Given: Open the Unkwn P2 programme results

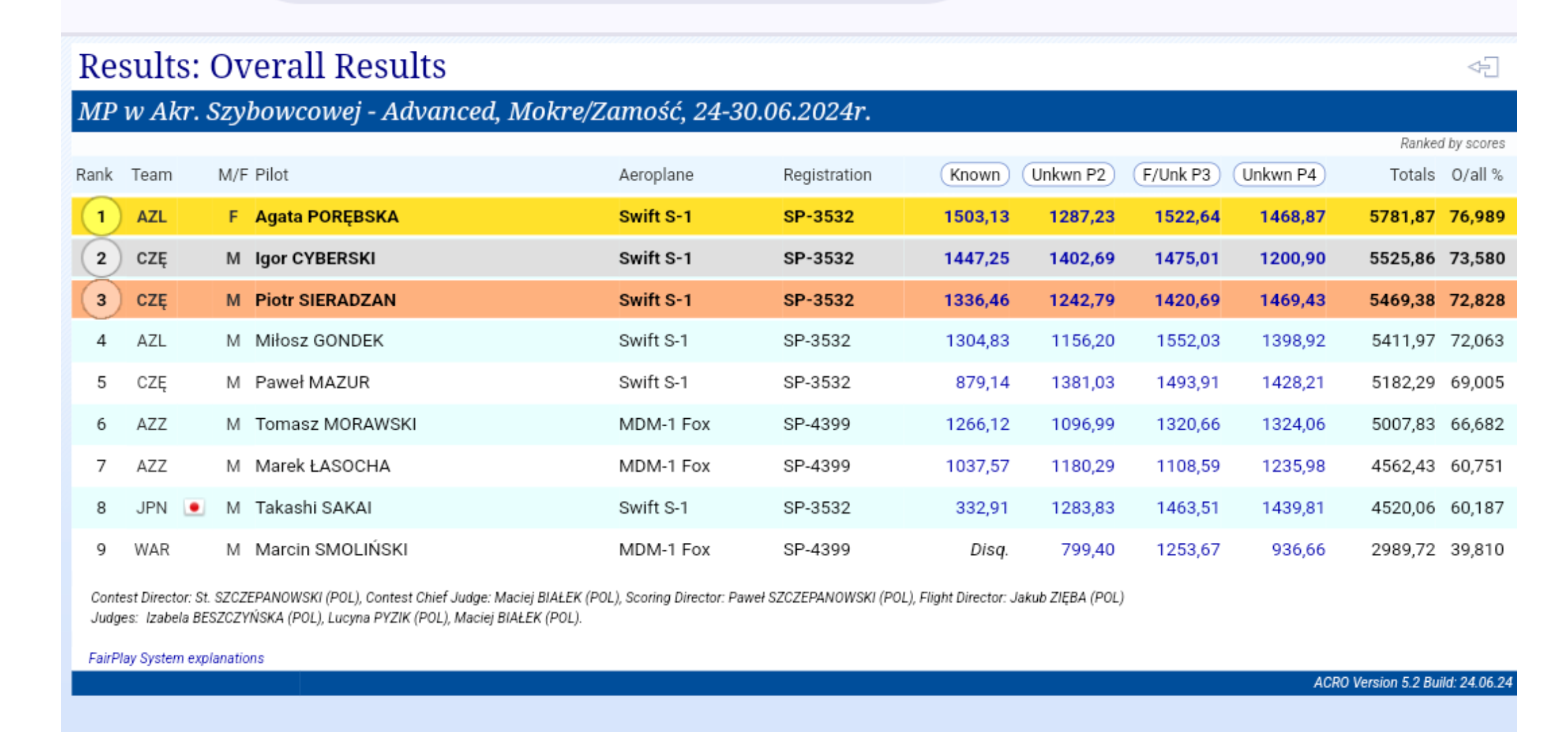Looking at the screenshot, I should (1068, 175).
